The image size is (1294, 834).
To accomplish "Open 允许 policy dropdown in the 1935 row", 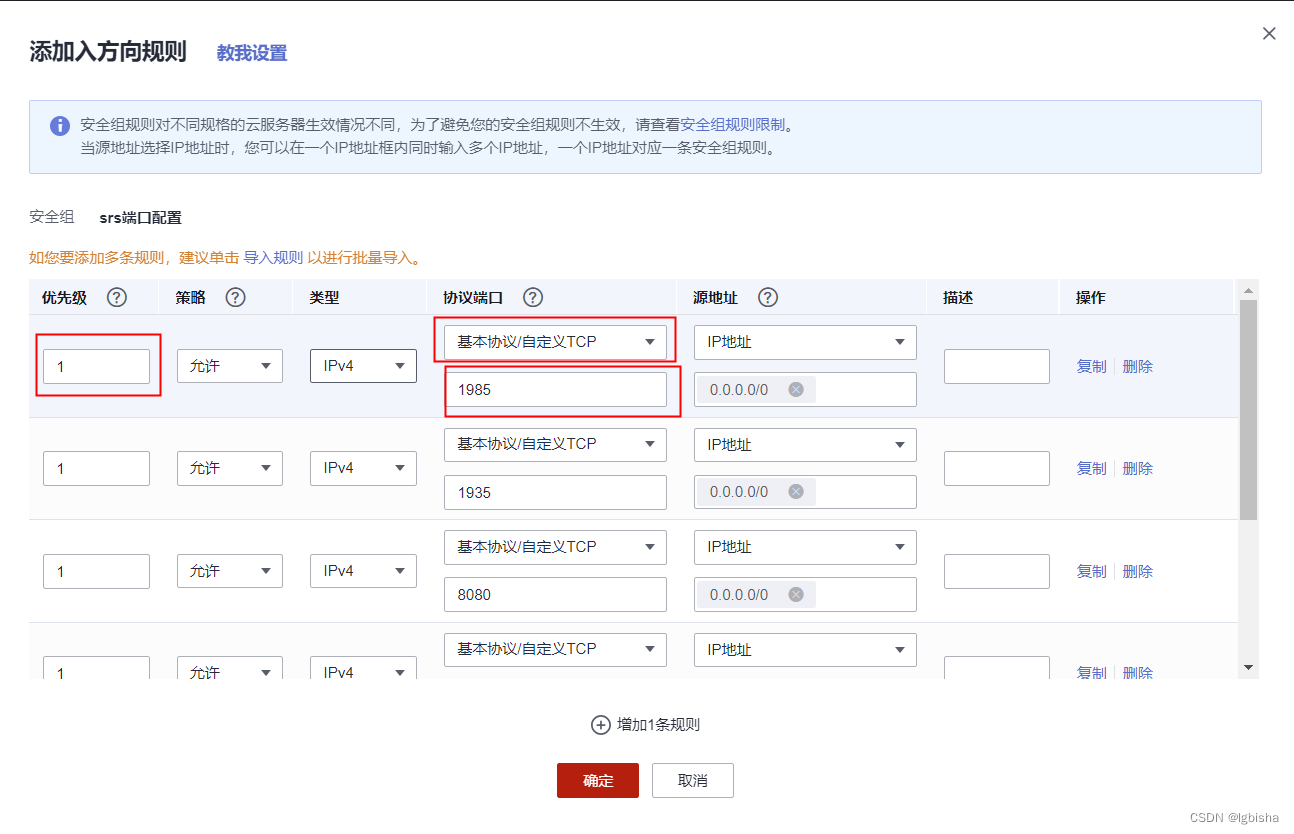I will click(230, 468).
